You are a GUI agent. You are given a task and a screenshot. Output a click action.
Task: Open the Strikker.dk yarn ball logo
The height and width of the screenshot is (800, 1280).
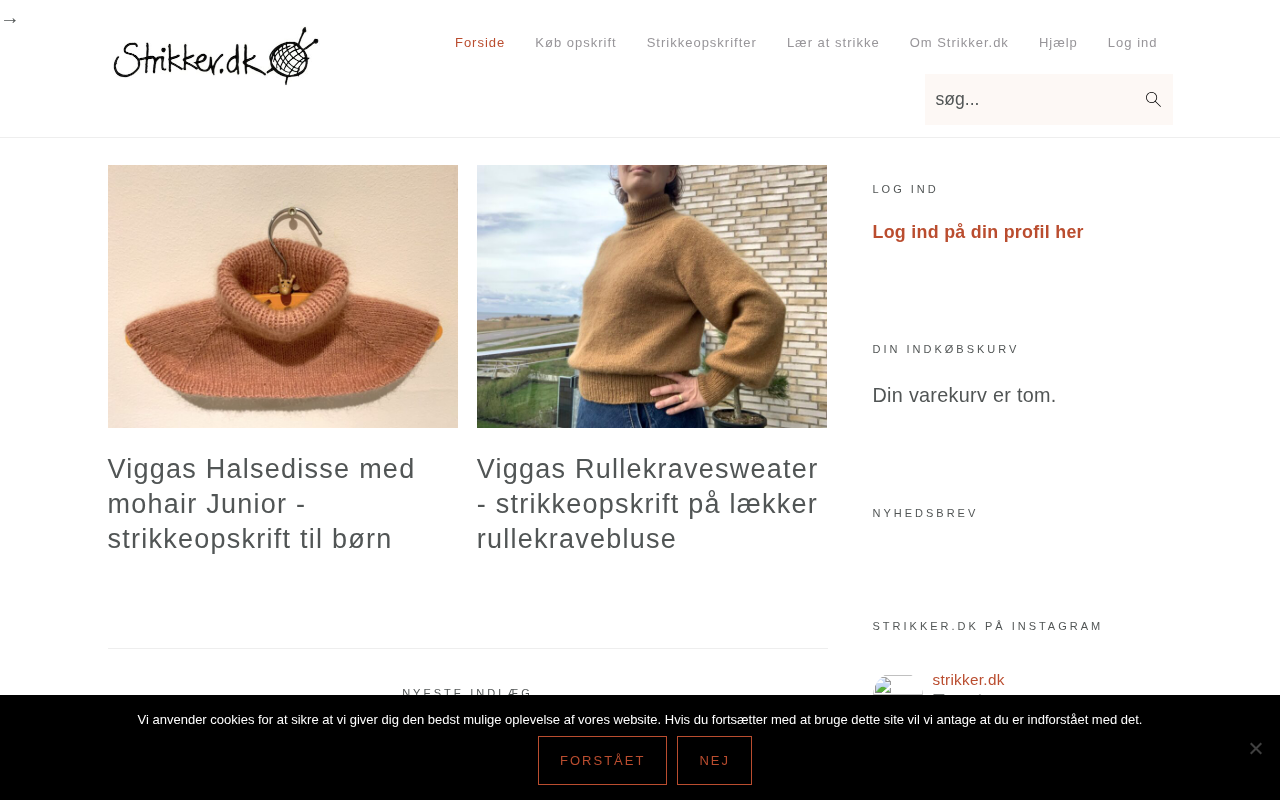[215, 56]
